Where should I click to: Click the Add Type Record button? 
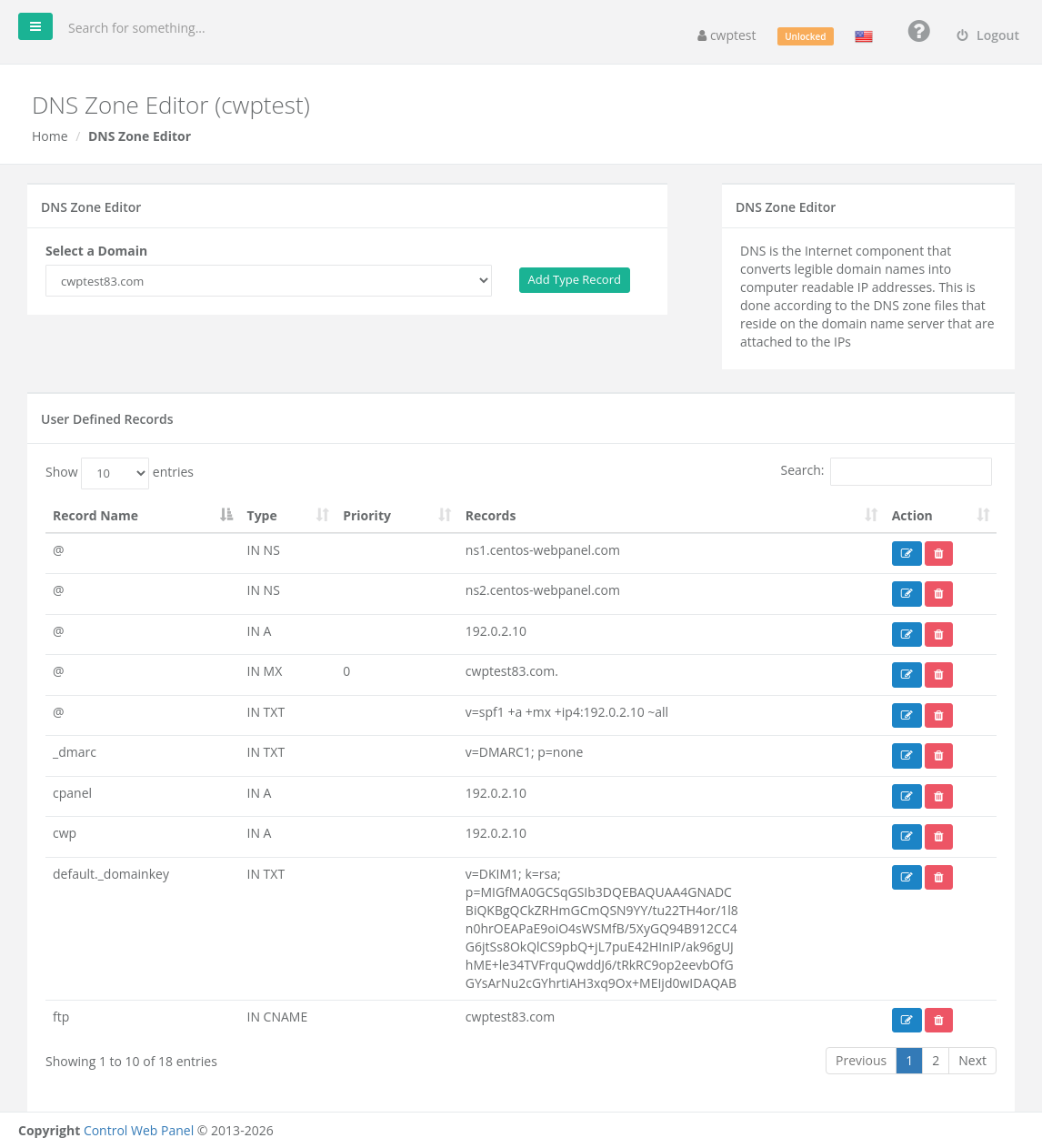pyautogui.click(x=575, y=280)
